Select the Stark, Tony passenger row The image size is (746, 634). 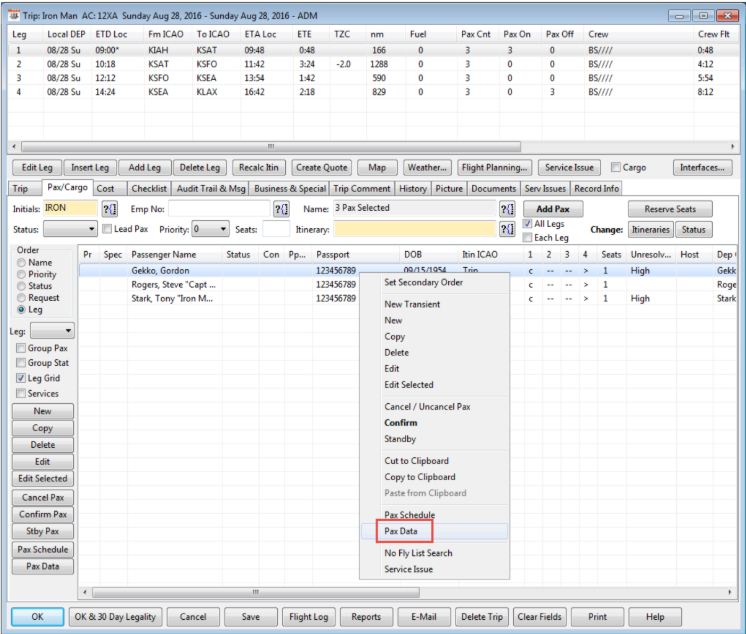170,298
